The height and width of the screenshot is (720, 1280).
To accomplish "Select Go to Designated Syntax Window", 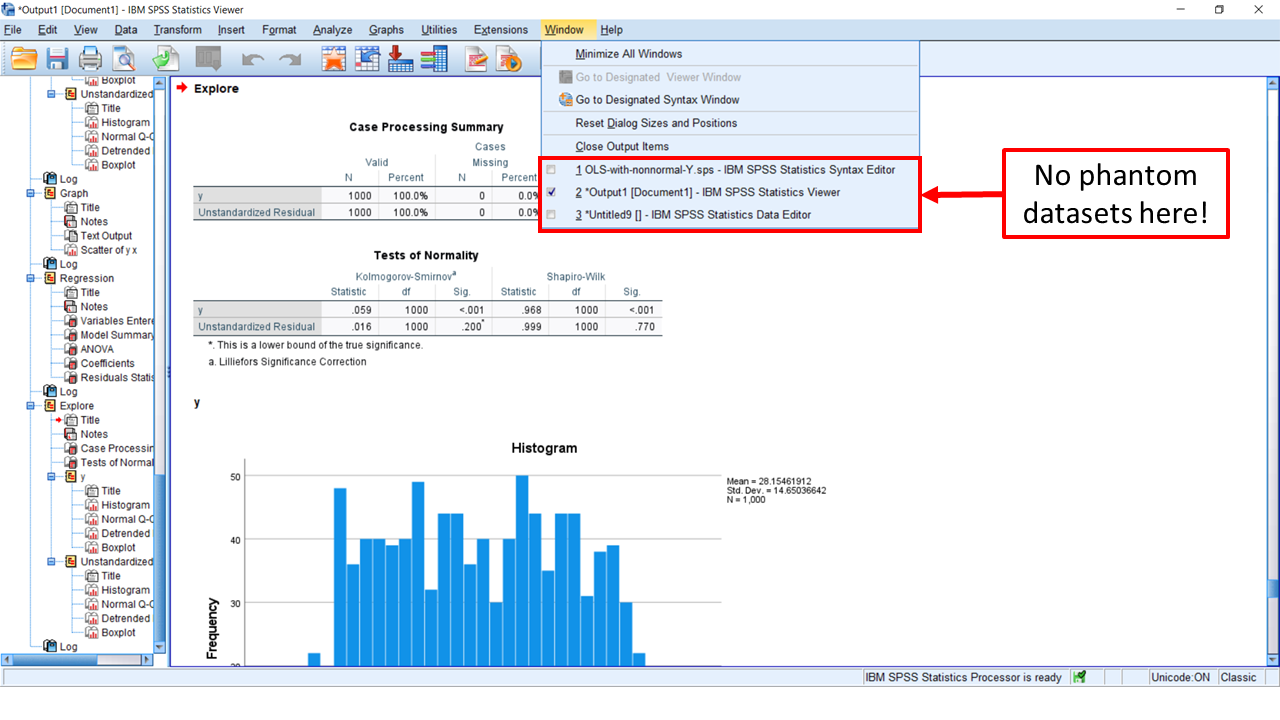I will [x=657, y=100].
